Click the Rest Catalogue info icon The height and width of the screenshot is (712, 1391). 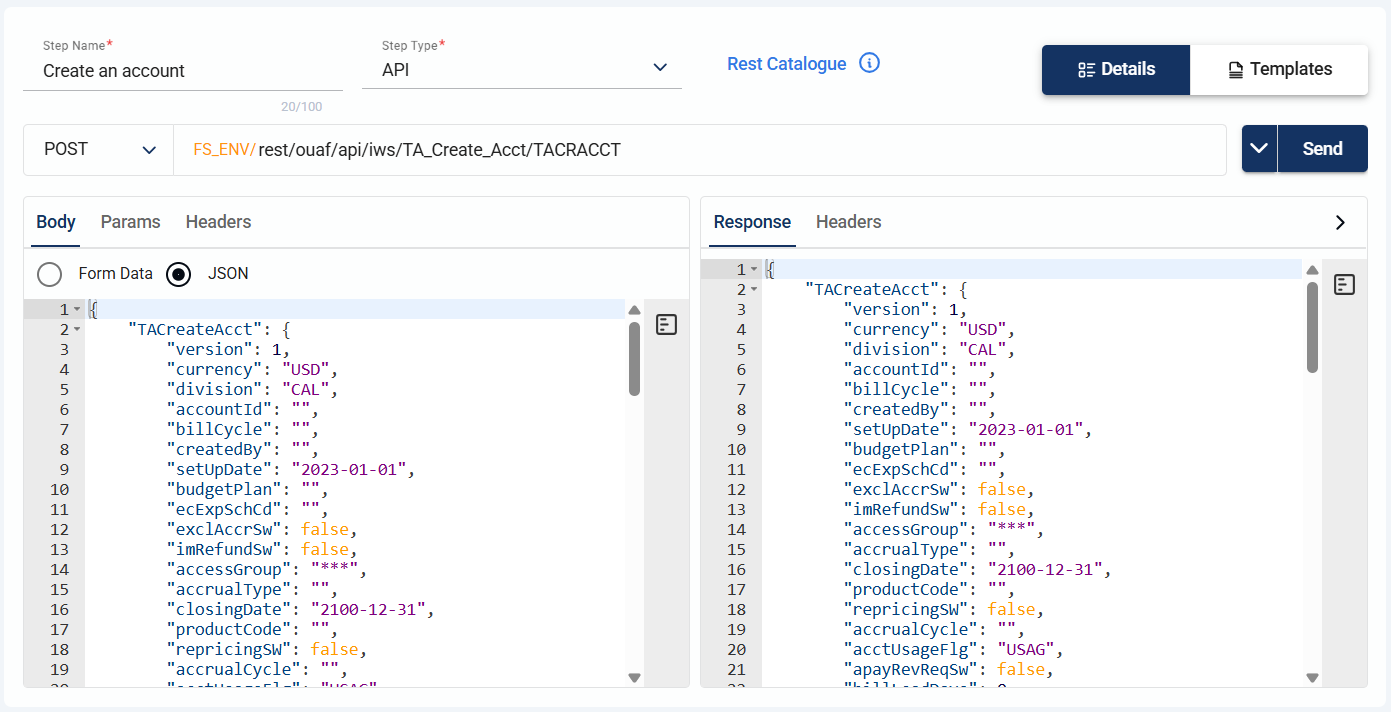pyautogui.click(x=870, y=64)
